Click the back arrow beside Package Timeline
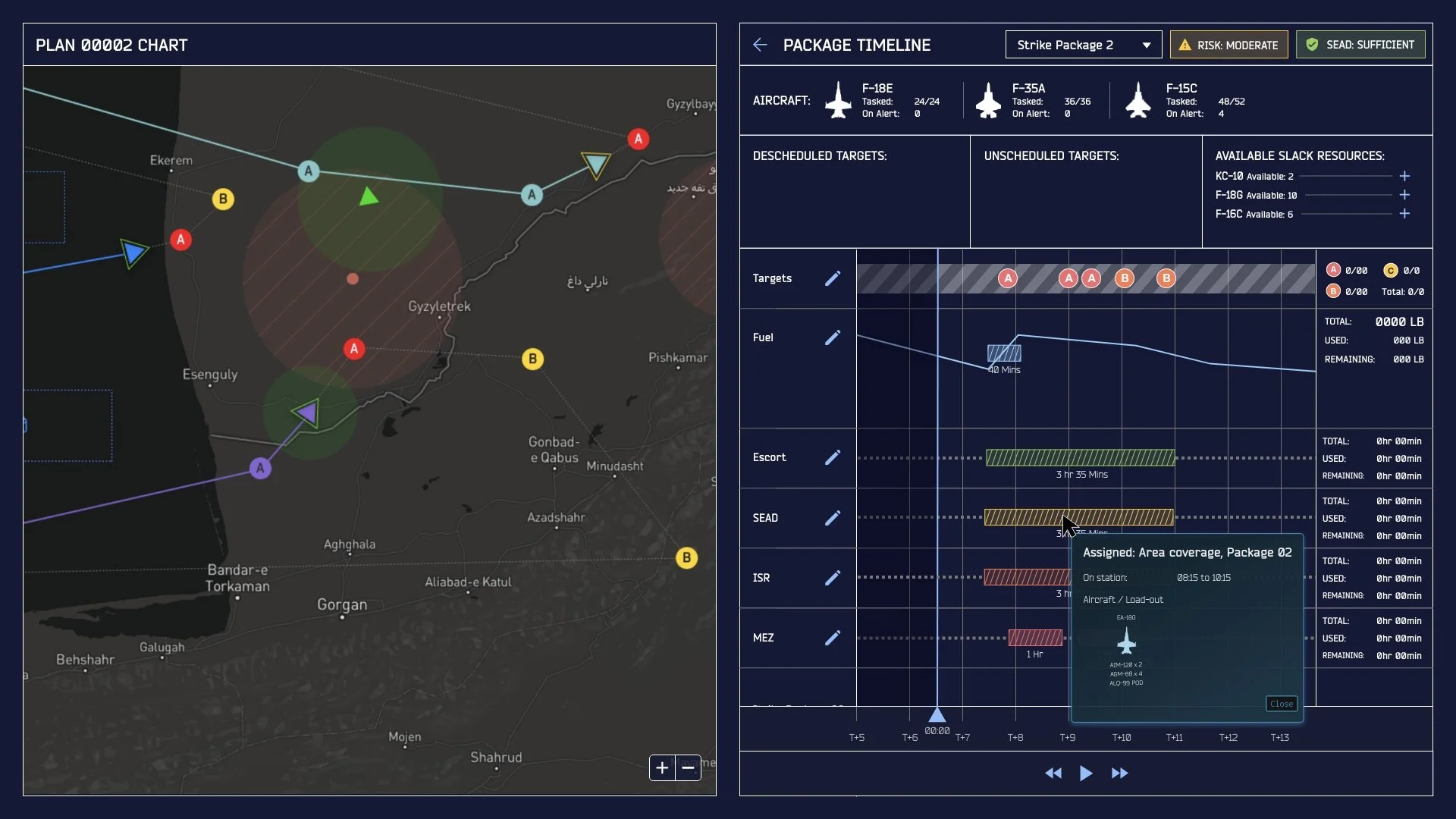This screenshot has width=1456, height=819. coord(760,45)
